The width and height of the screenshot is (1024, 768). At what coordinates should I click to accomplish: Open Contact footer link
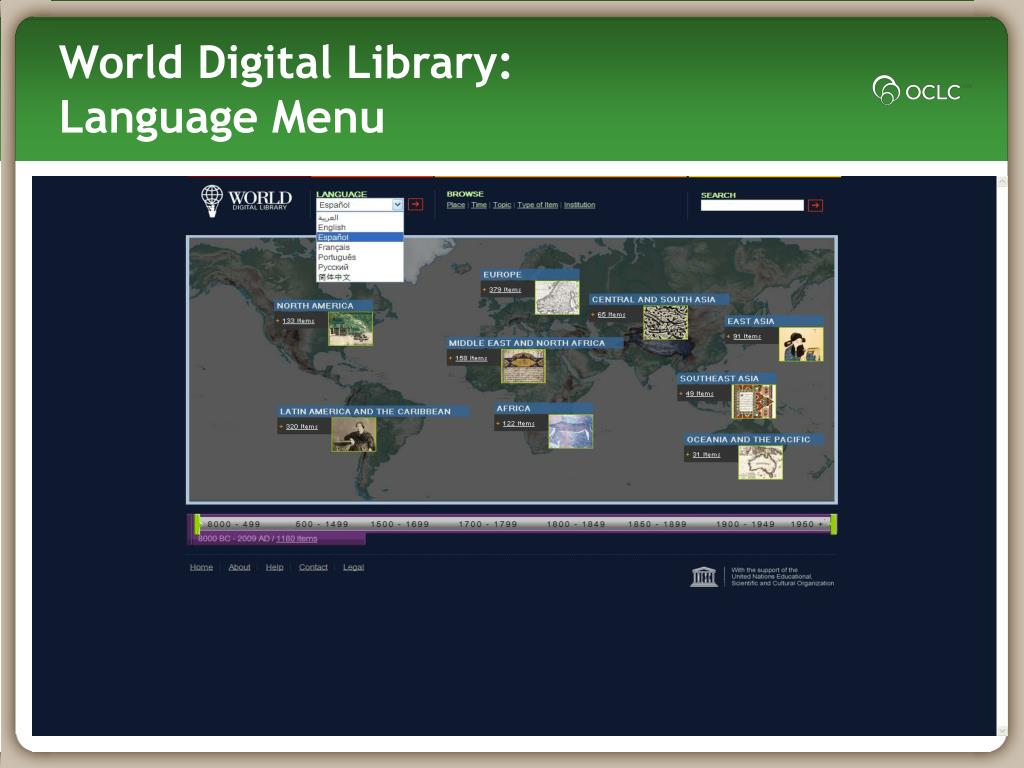pyautogui.click(x=313, y=567)
